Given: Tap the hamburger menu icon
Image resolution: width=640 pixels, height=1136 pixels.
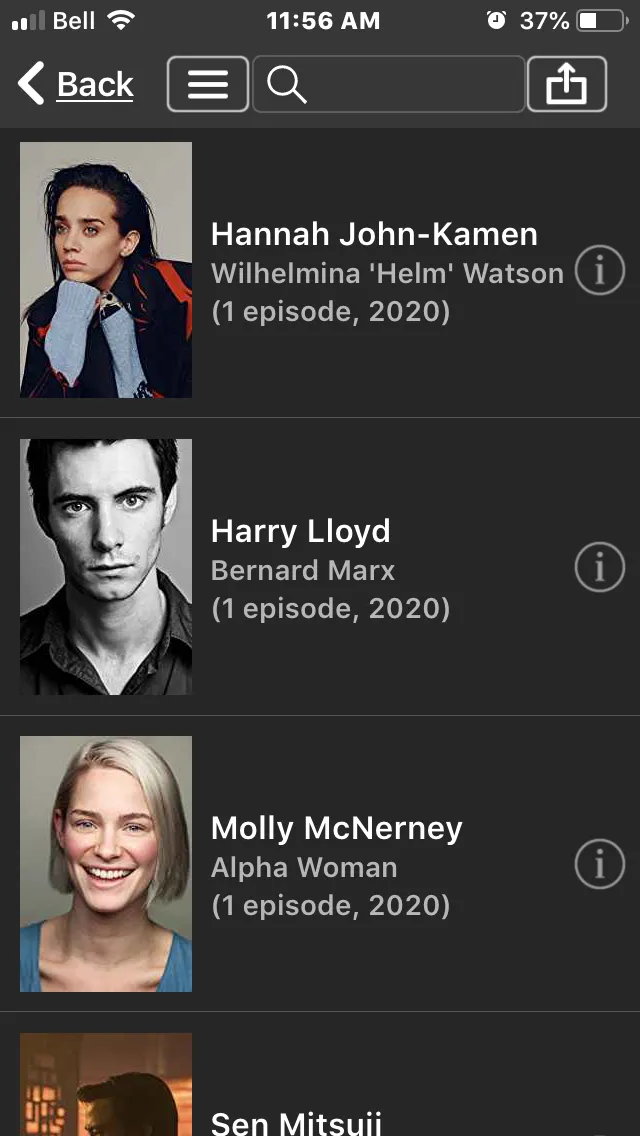Looking at the screenshot, I should click(x=208, y=84).
